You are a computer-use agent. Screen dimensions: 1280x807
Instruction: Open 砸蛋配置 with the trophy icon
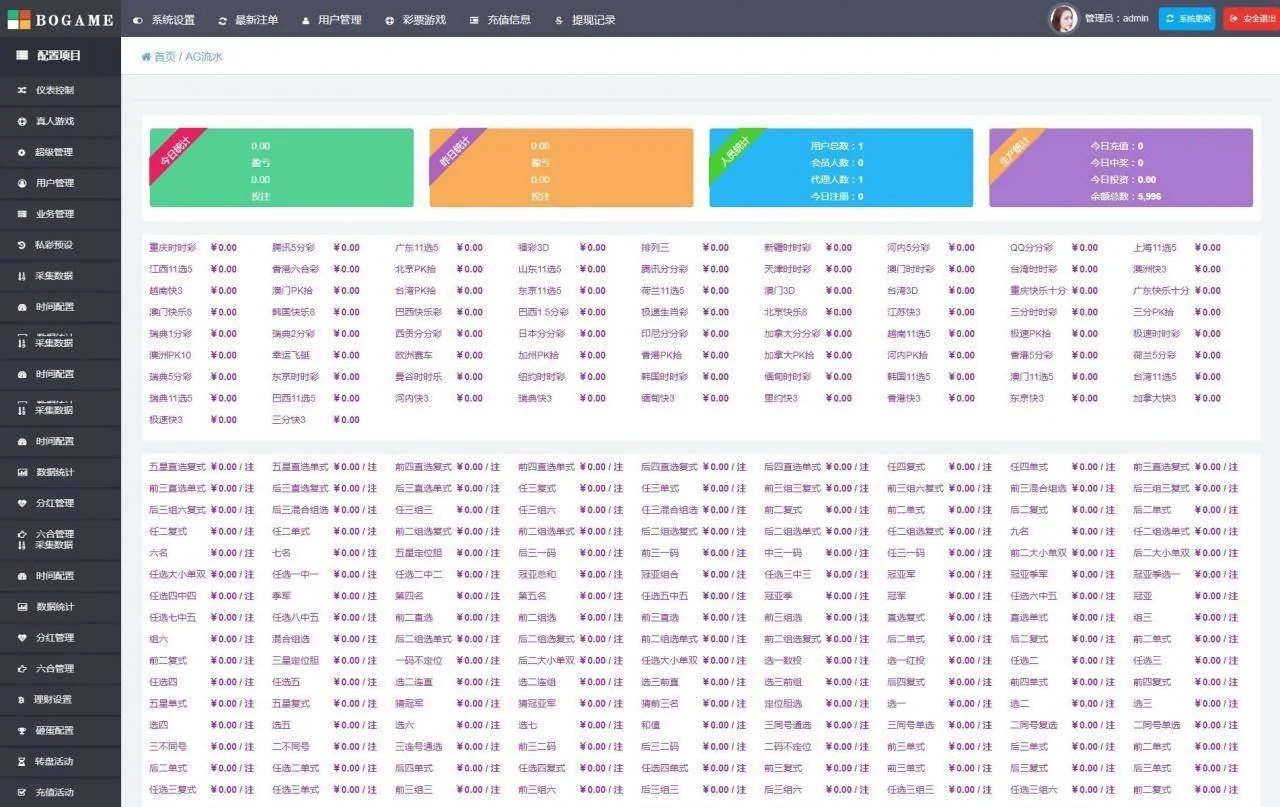point(22,731)
